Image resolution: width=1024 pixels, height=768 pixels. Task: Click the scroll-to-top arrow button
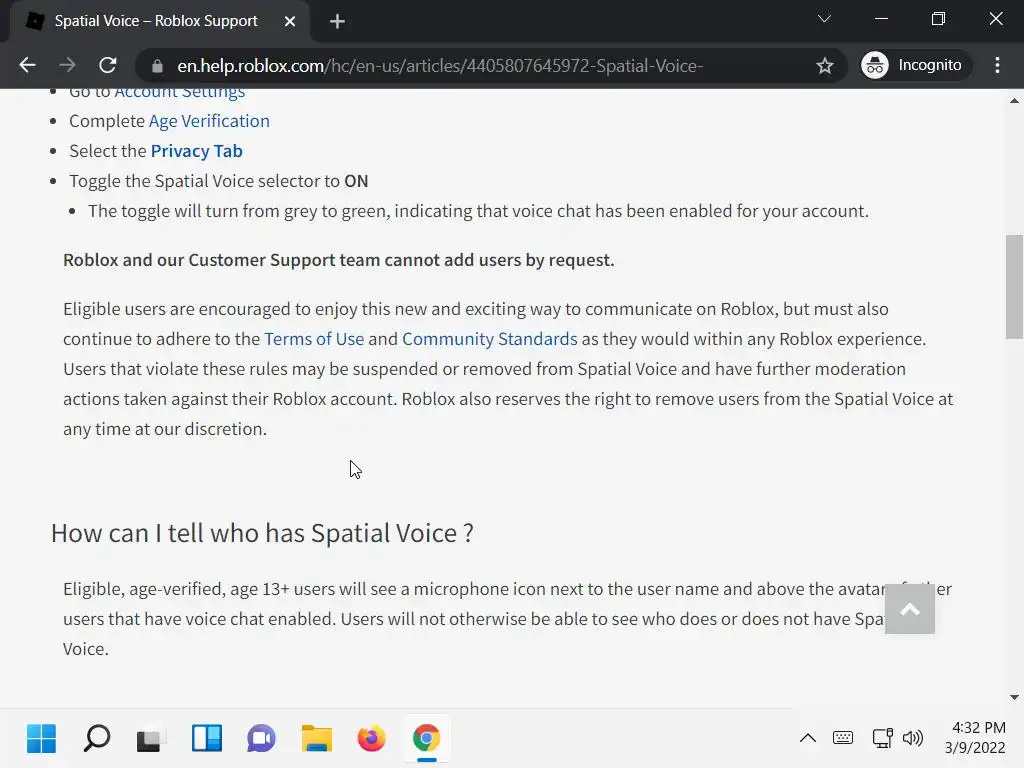(x=909, y=608)
